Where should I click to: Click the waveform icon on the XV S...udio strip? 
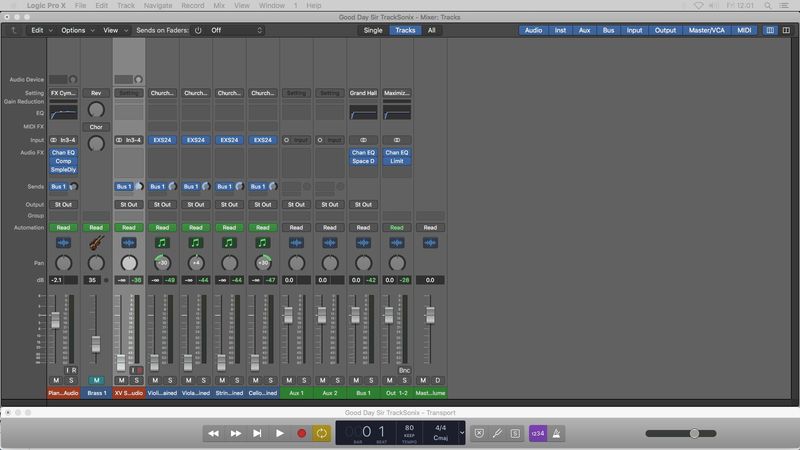tap(129, 243)
